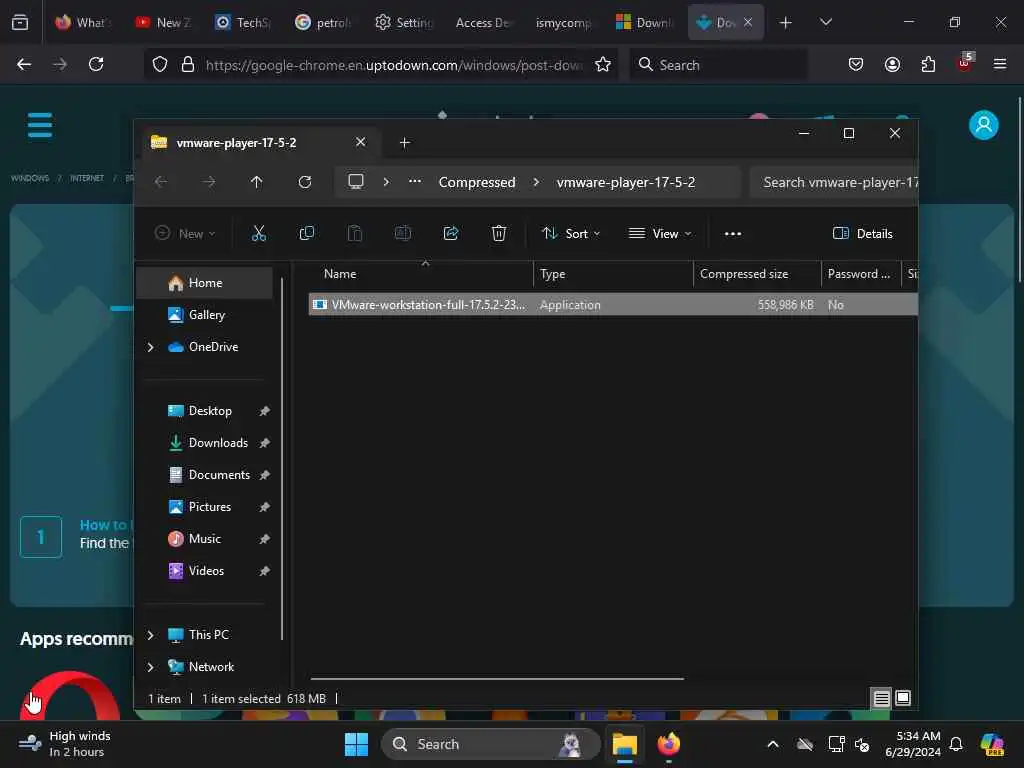Image resolution: width=1024 pixels, height=768 pixels.
Task: Click the Share icon in Explorer toolbar
Action: [x=451, y=233]
